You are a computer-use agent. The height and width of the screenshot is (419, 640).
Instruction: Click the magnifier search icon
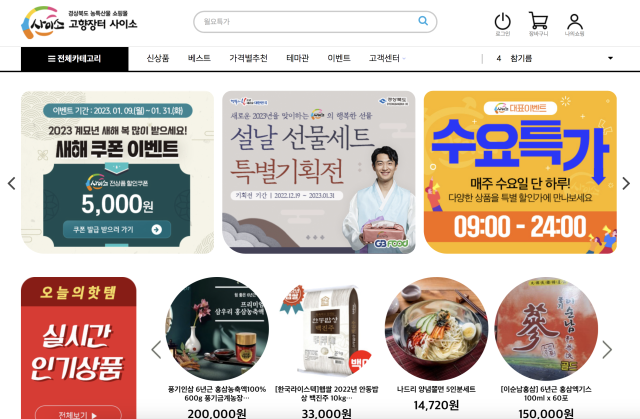423,21
